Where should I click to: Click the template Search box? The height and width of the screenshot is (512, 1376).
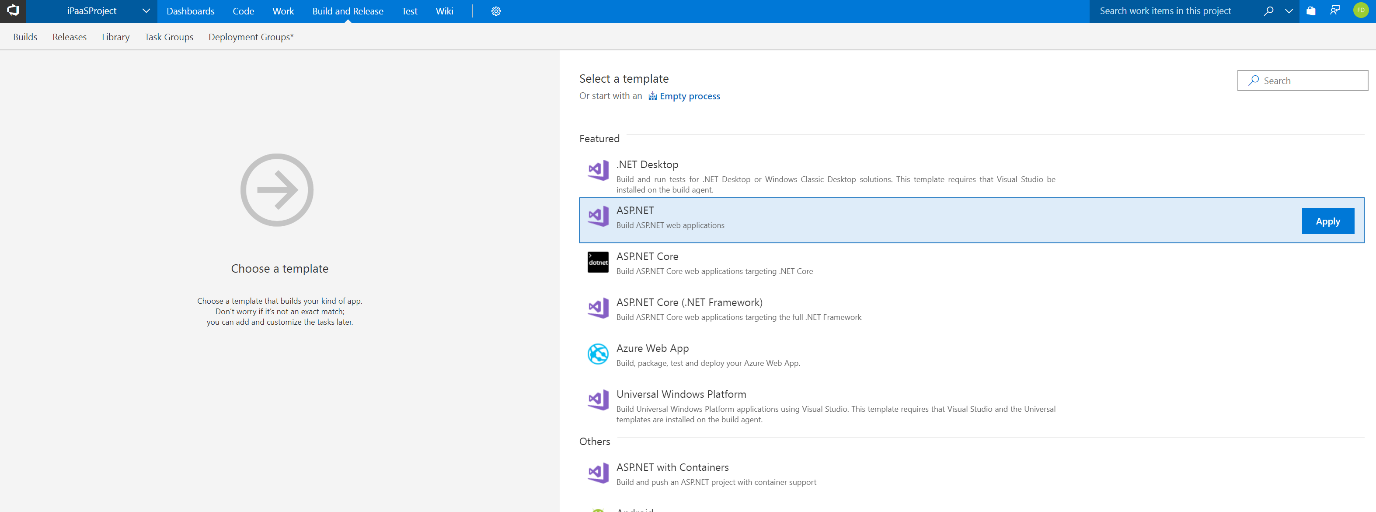pyautogui.click(x=1302, y=80)
